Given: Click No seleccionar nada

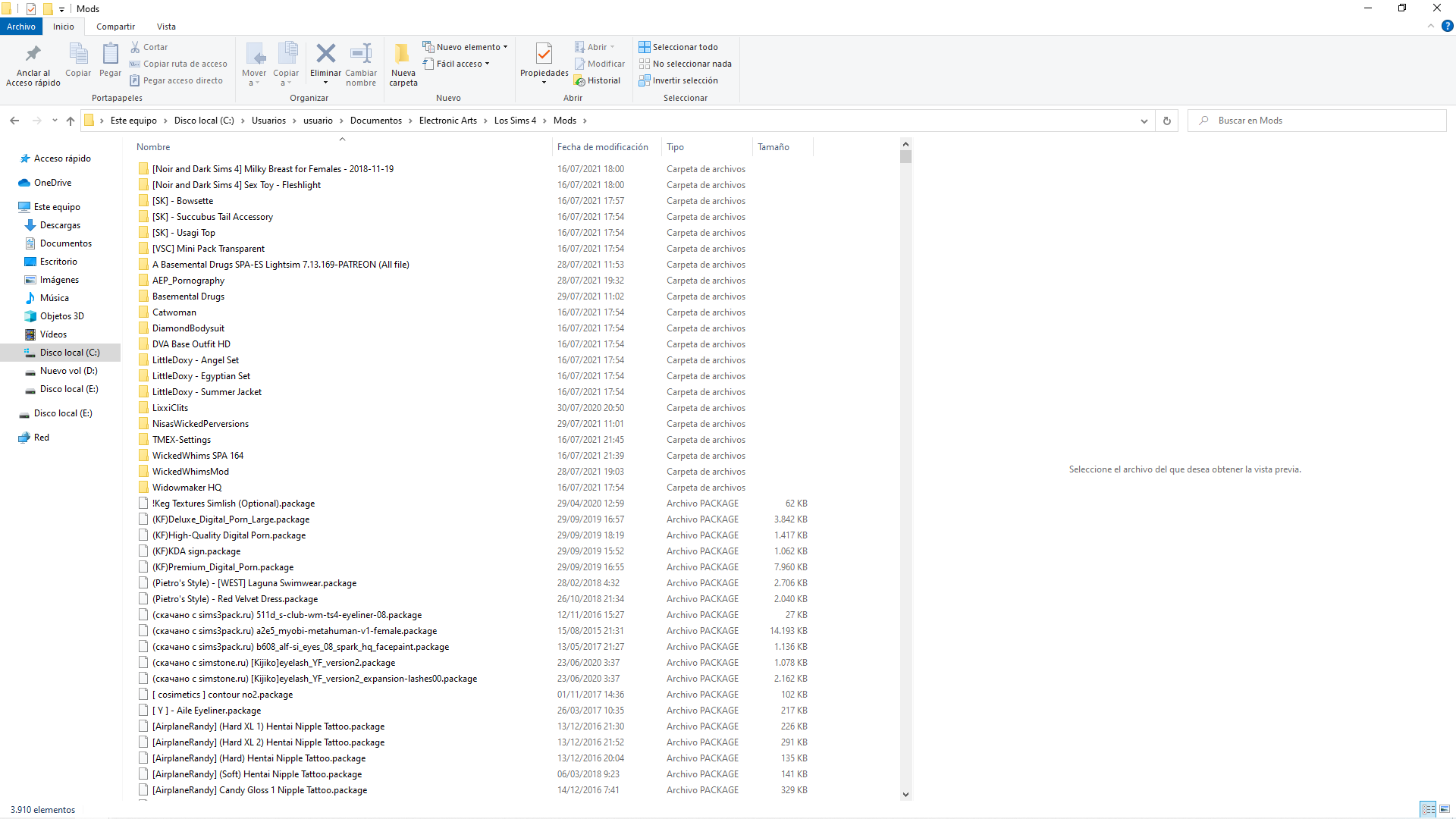Looking at the screenshot, I should click(x=686, y=64).
